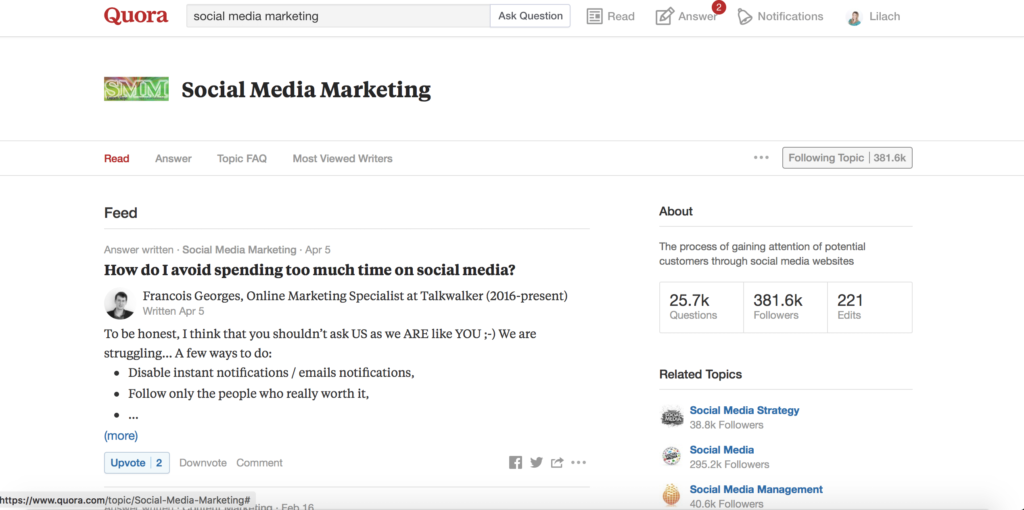1024x510 pixels.
Task: Open more options dots beside share icons
Action: (579, 462)
